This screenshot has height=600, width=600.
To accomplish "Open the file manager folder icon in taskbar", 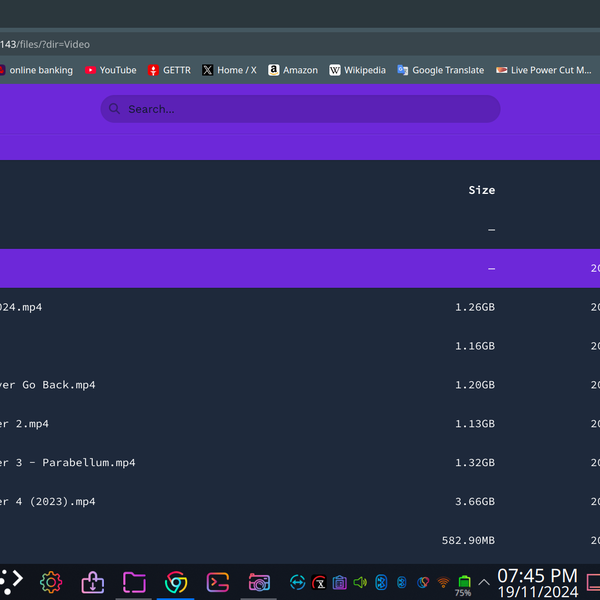I will coord(134,582).
